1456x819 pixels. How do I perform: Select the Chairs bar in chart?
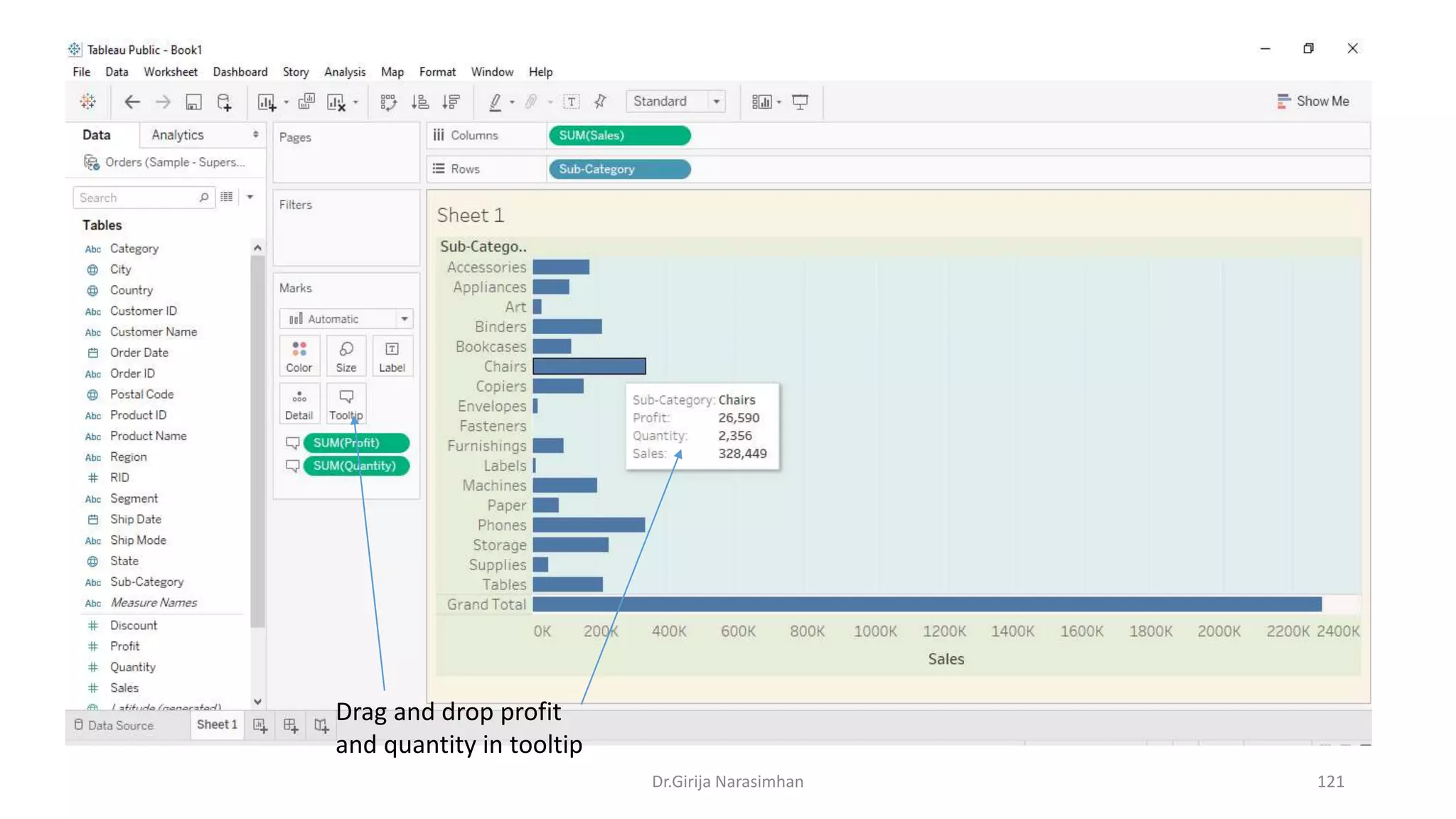[589, 366]
